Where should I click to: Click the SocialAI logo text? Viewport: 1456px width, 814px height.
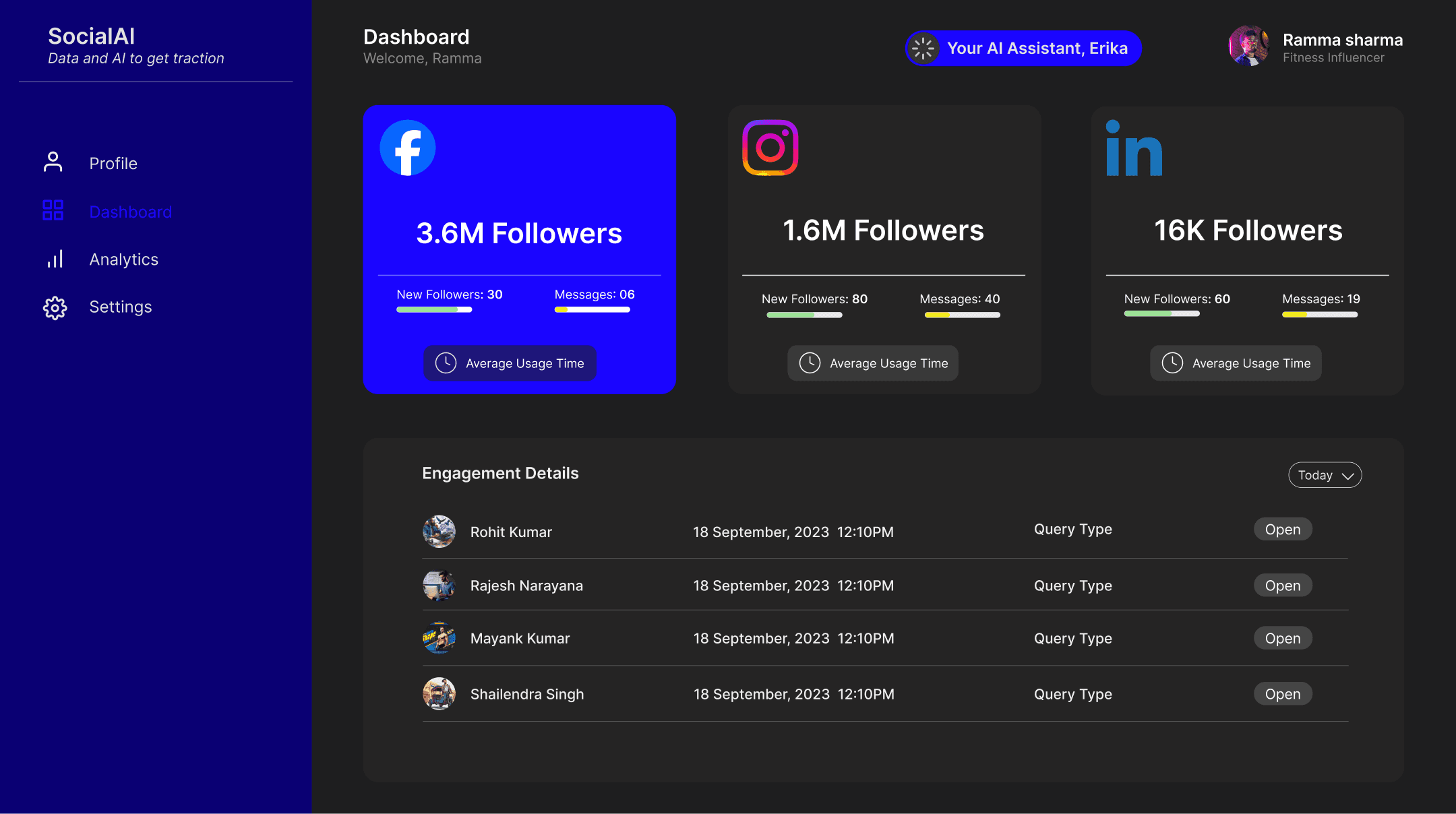coord(92,36)
